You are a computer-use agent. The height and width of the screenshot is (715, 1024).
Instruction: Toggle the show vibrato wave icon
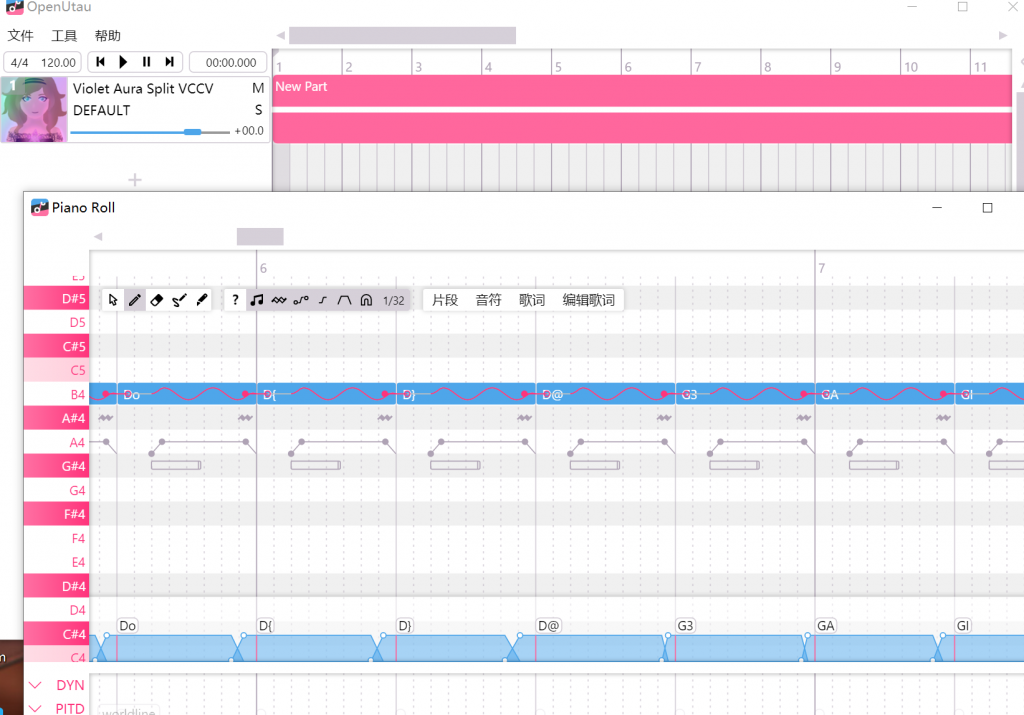279,300
